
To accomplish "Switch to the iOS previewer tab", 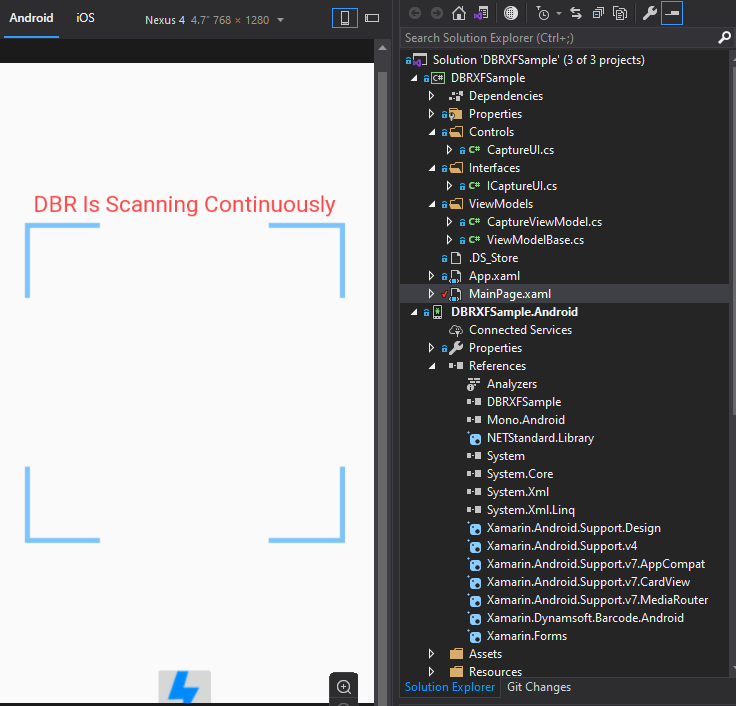I will [85, 18].
